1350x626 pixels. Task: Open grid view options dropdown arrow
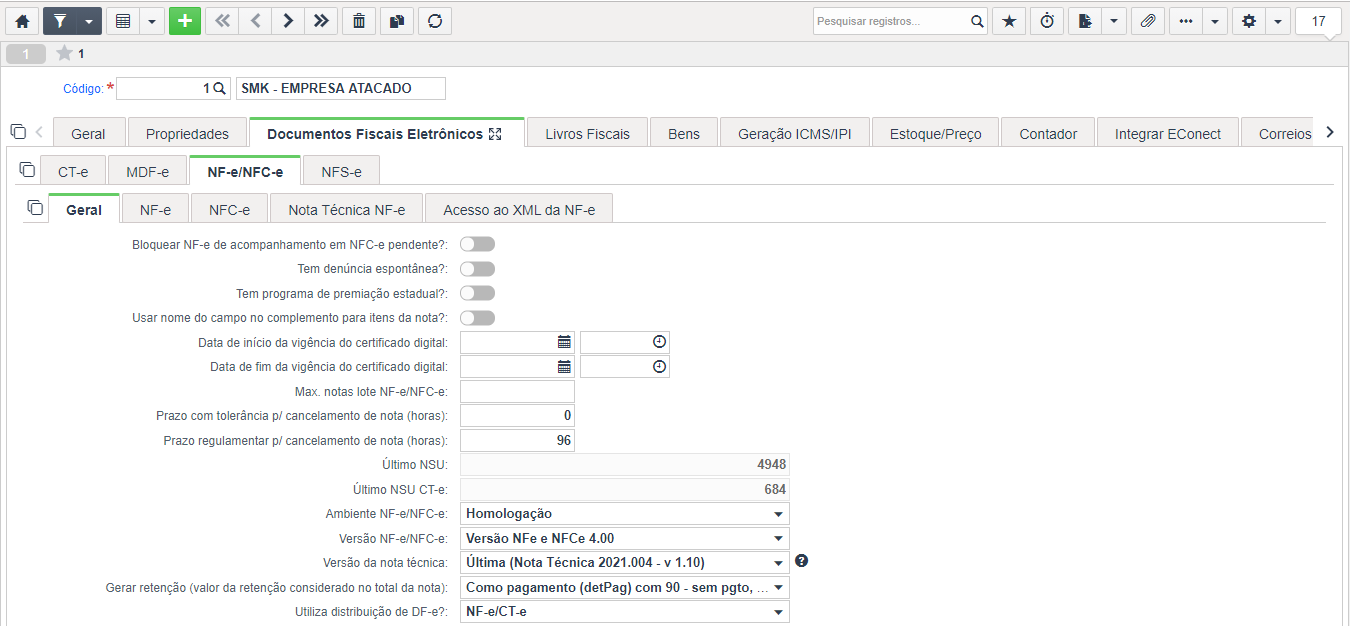(x=152, y=21)
